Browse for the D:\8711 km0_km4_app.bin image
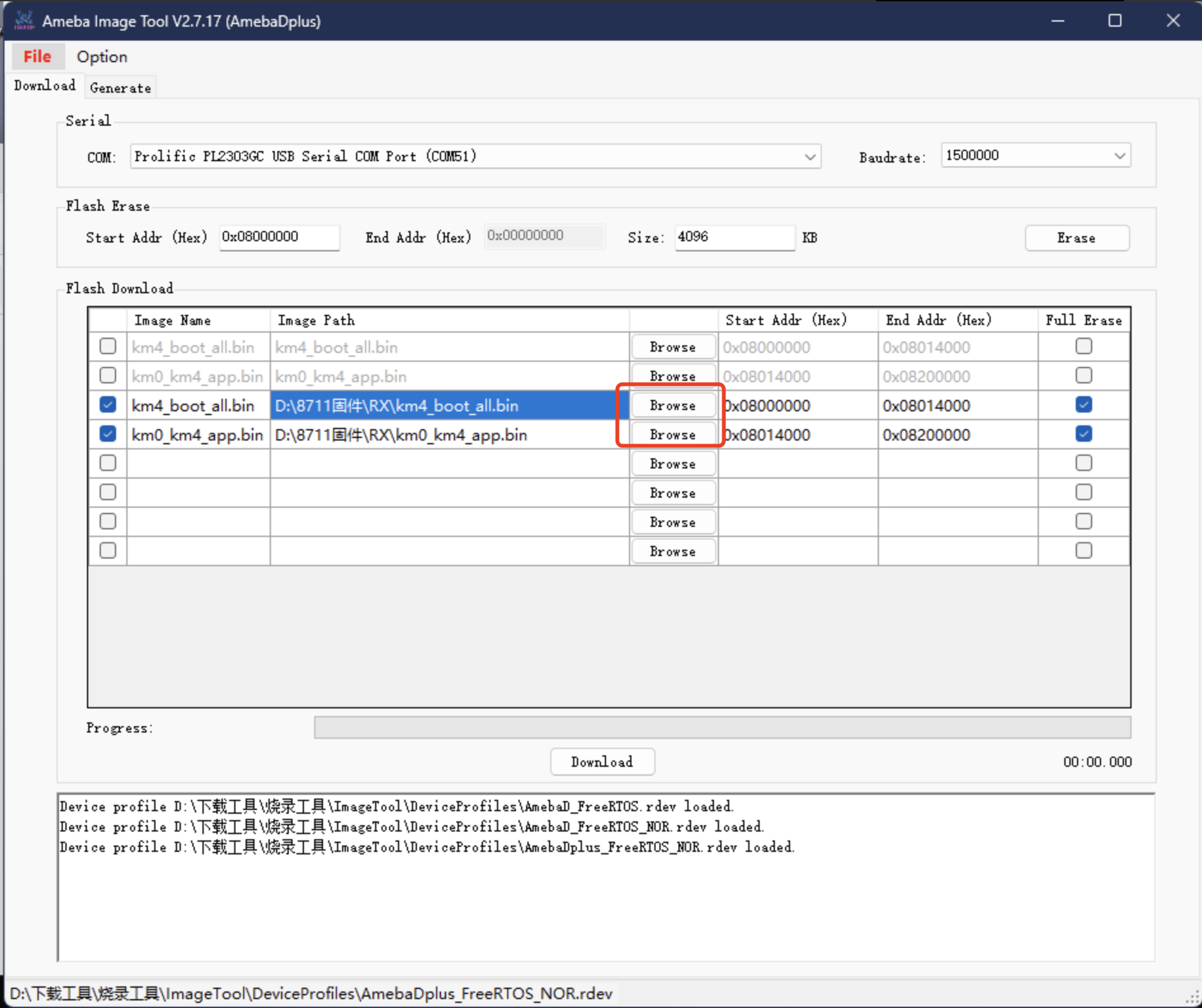This screenshot has height=1008, width=1202. pyautogui.click(x=673, y=435)
